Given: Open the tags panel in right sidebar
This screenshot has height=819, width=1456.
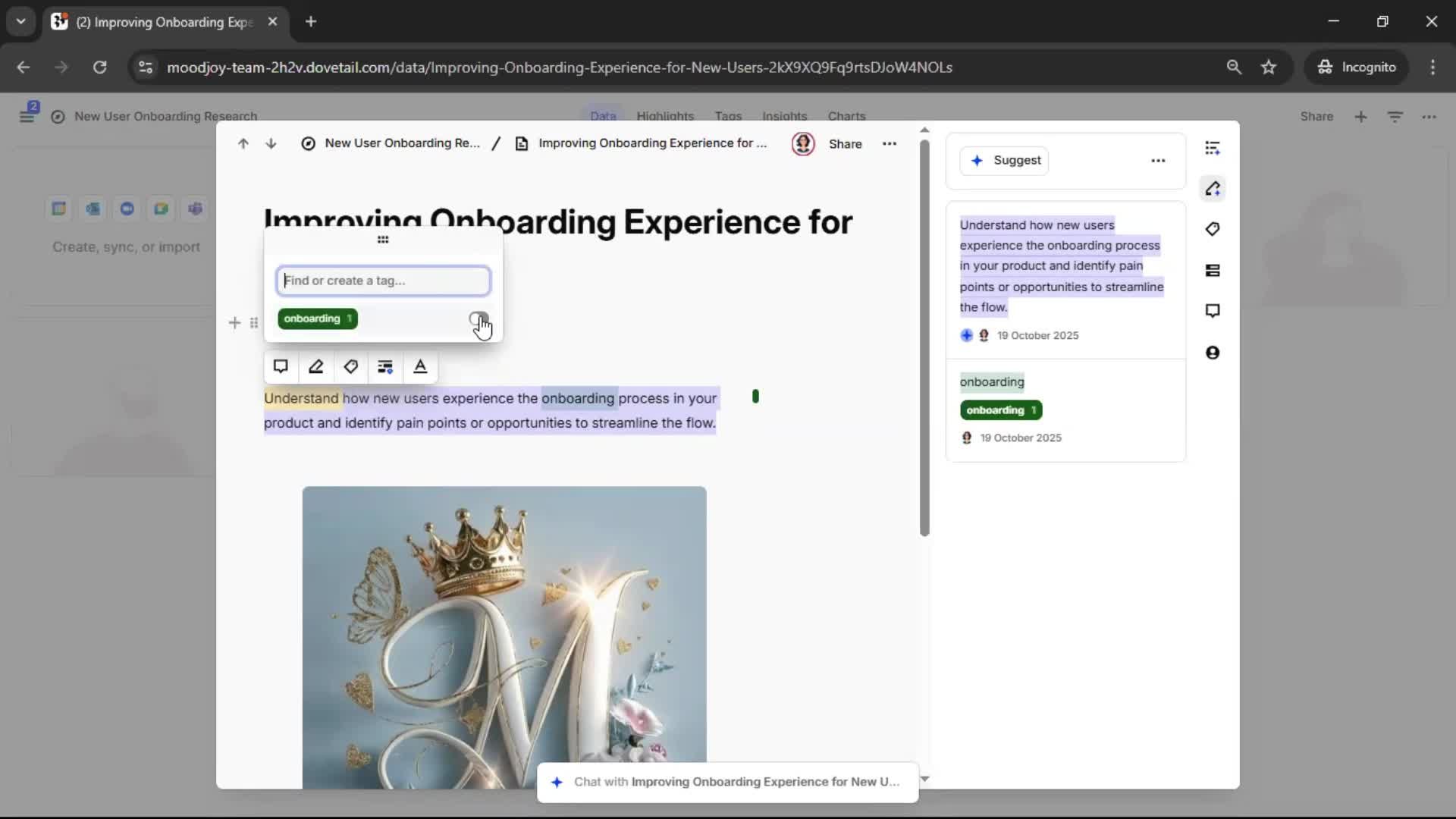Looking at the screenshot, I should tap(1213, 229).
